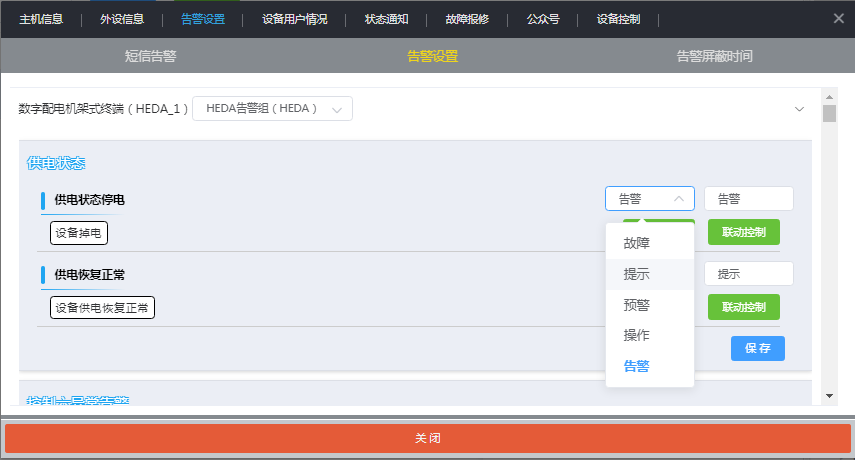Open the 短信告警 sub-tab
The width and height of the screenshot is (855, 460).
pos(151,56)
